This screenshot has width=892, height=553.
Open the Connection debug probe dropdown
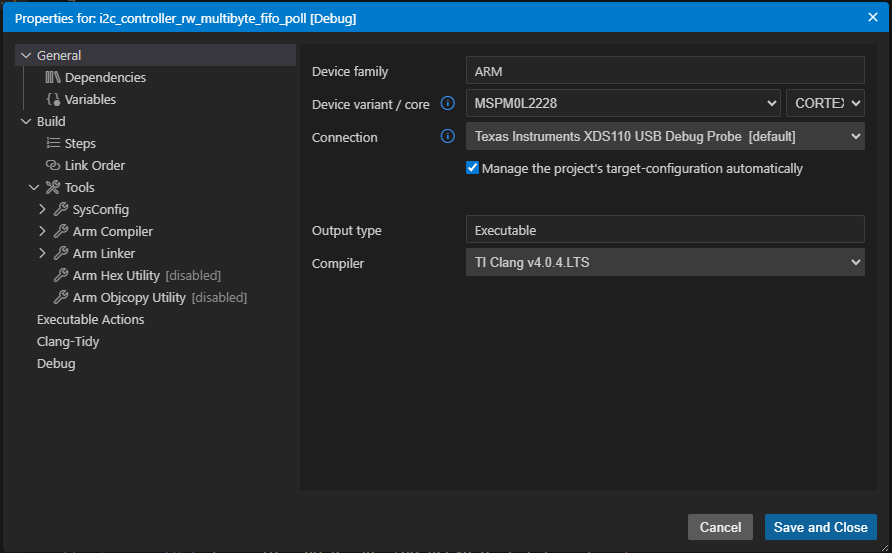tap(665, 137)
